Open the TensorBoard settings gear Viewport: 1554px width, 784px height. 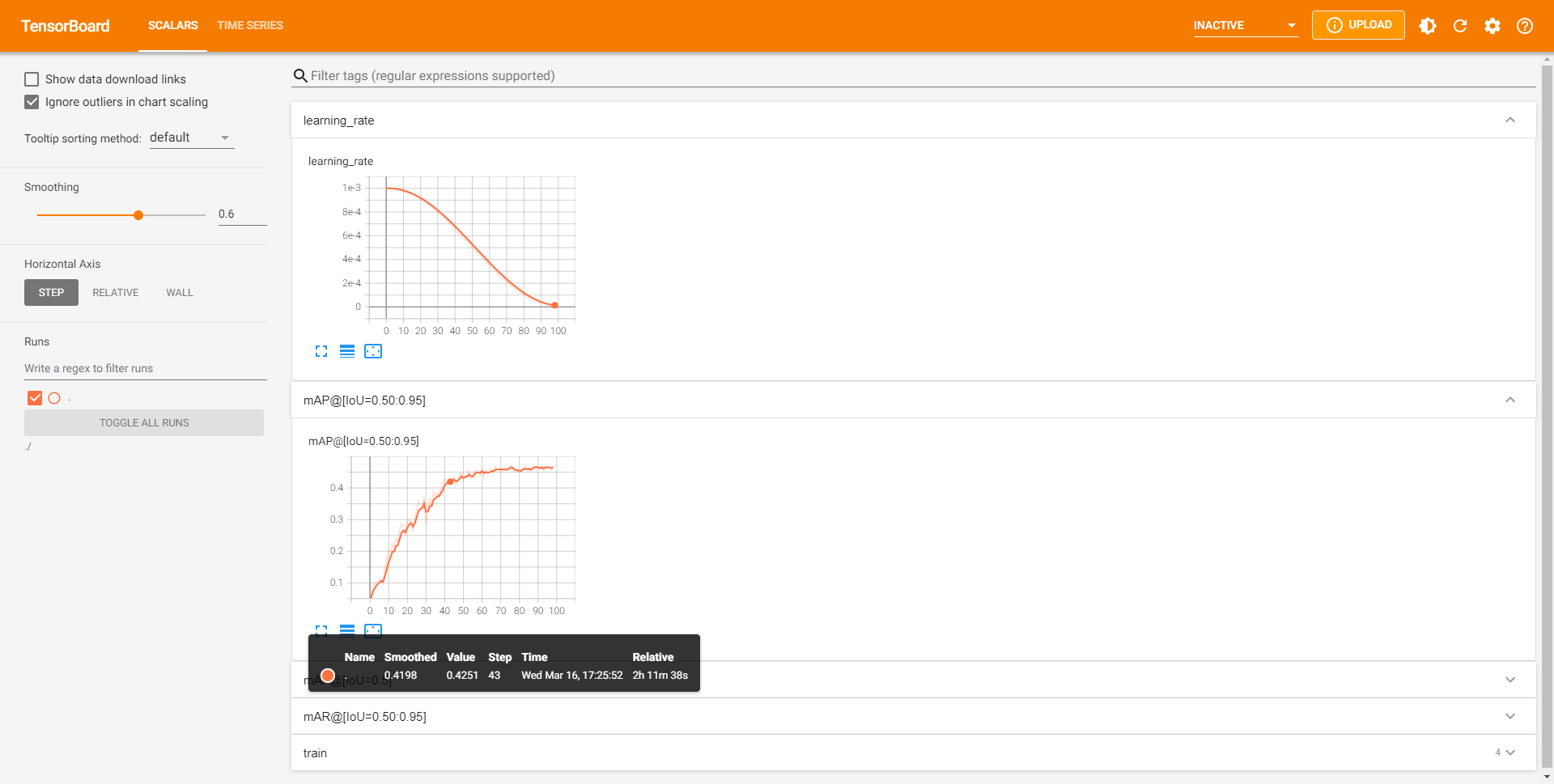pyautogui.click(x=1492, y=25)
